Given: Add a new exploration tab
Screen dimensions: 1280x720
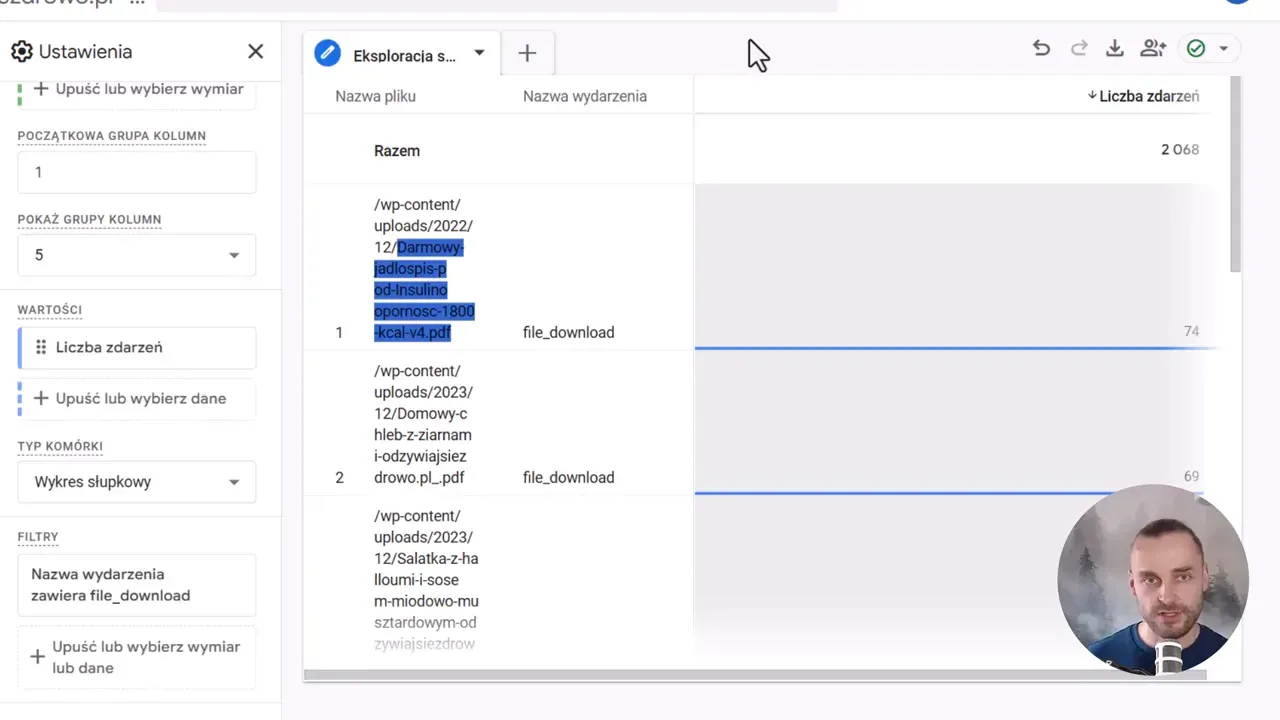Looking at the screenshot, I should coord(527,54).
